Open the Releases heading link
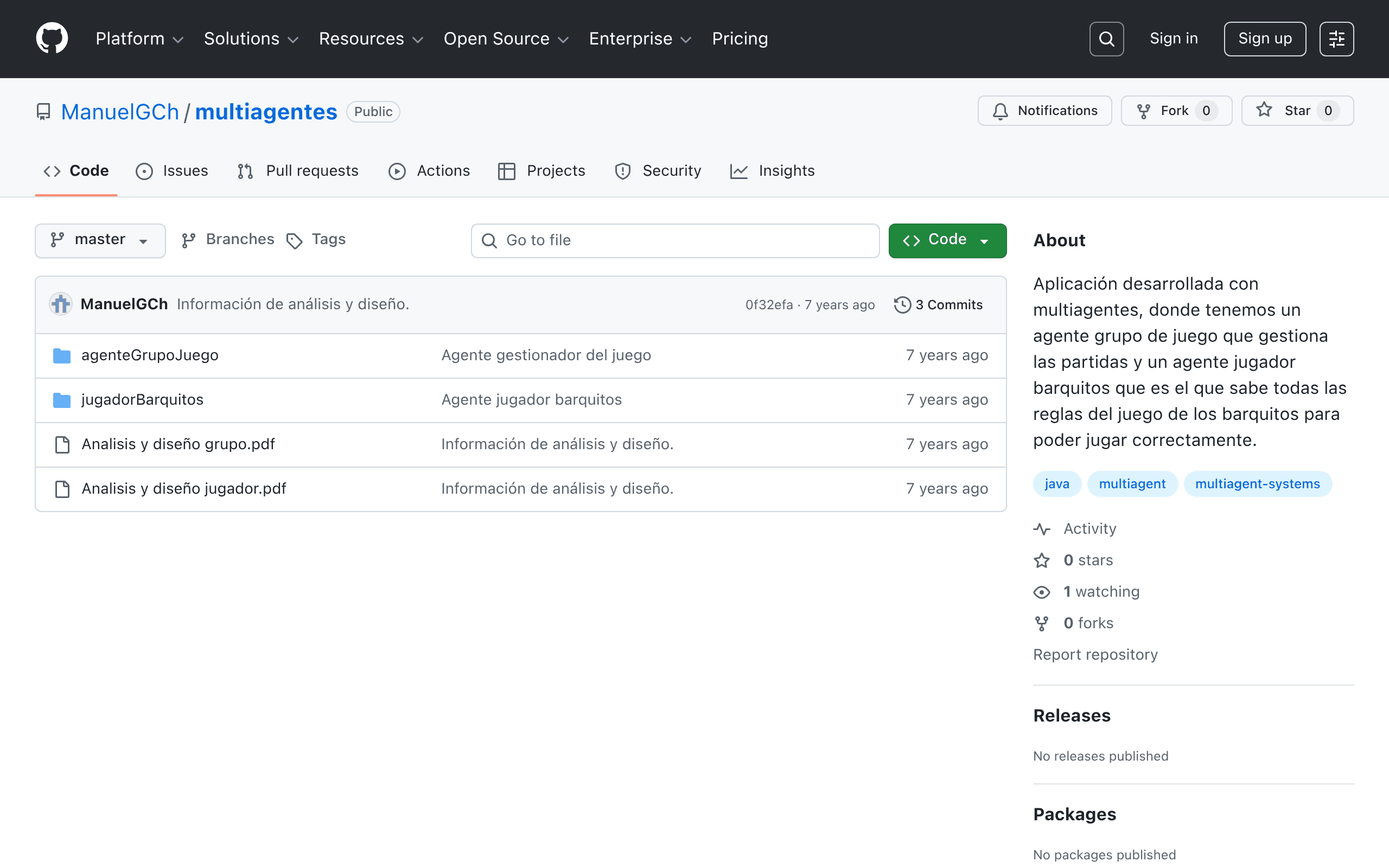1389x868 pixels. point(1072,716)
